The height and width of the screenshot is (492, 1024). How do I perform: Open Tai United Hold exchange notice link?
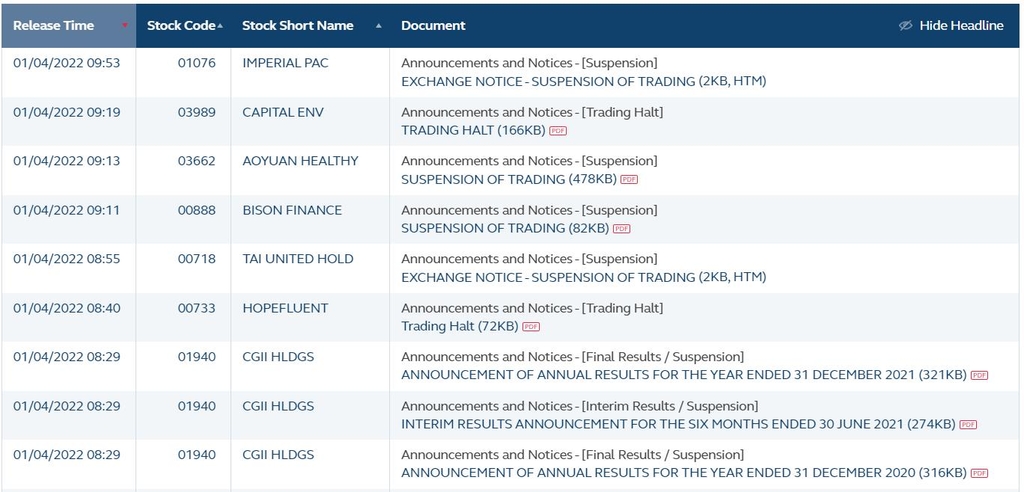pyautogui.click(x=583, y=277)
